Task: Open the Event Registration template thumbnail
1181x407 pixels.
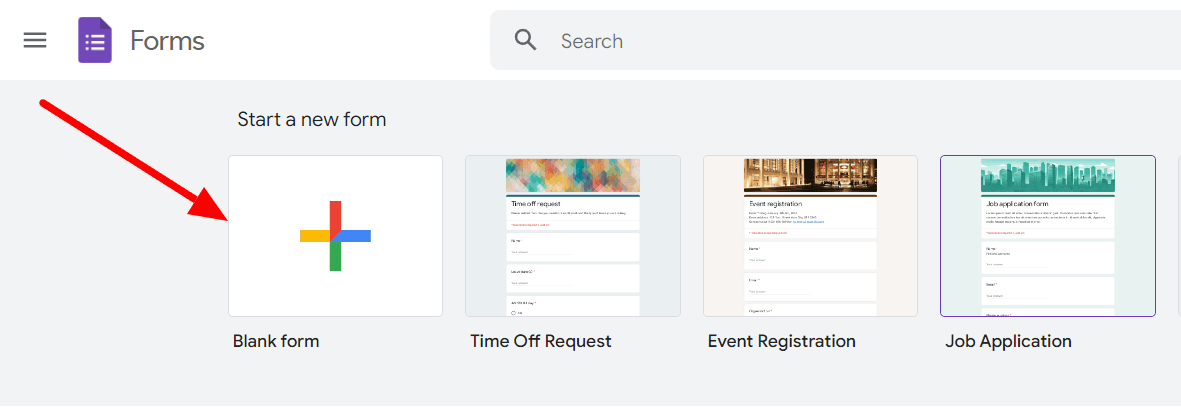Action: click(810, 236)
